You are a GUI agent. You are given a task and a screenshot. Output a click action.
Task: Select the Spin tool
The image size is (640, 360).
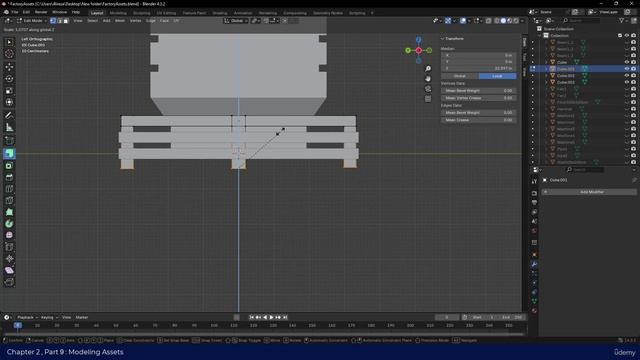tap(9, 224)
